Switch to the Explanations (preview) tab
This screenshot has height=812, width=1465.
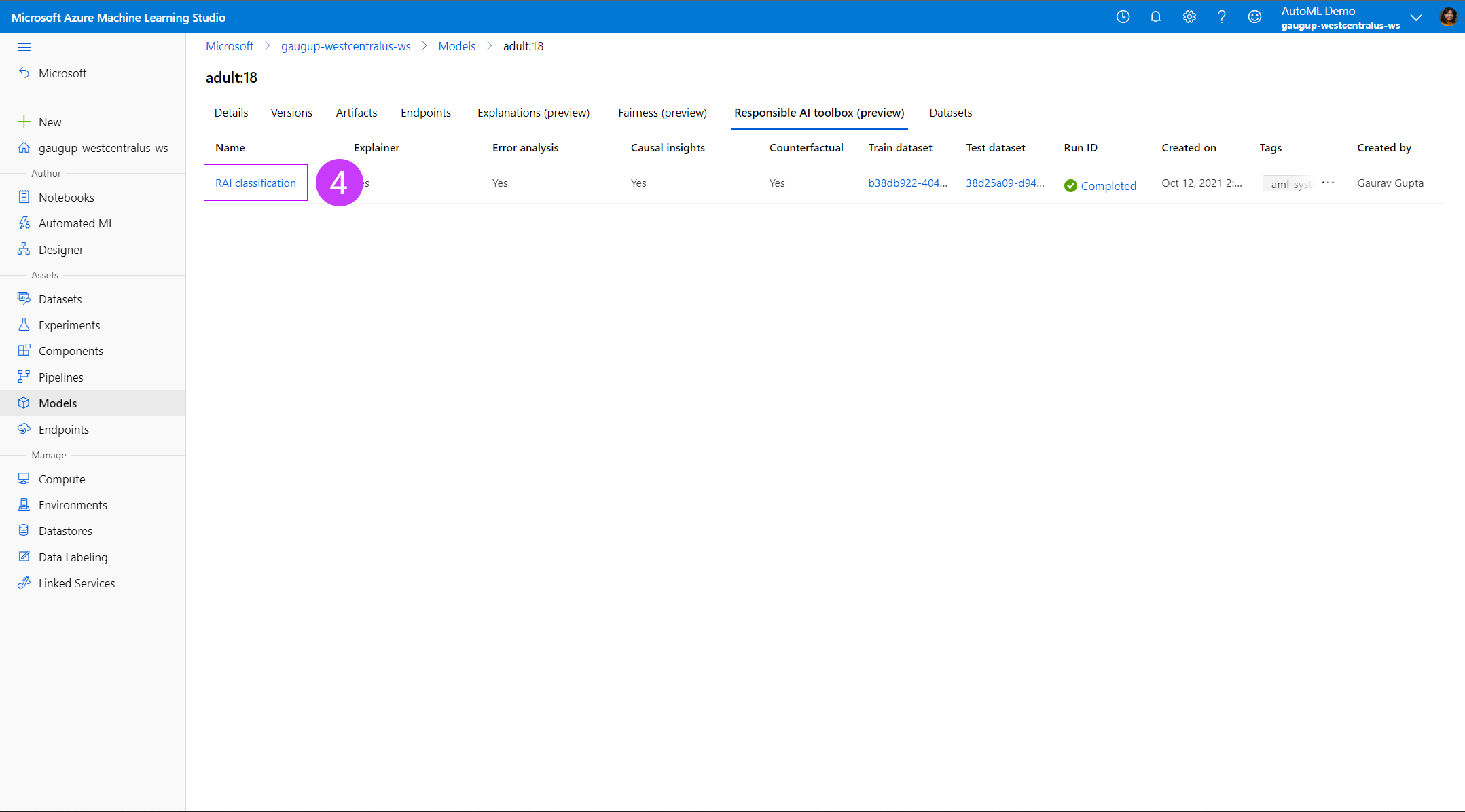coord(533,113)
